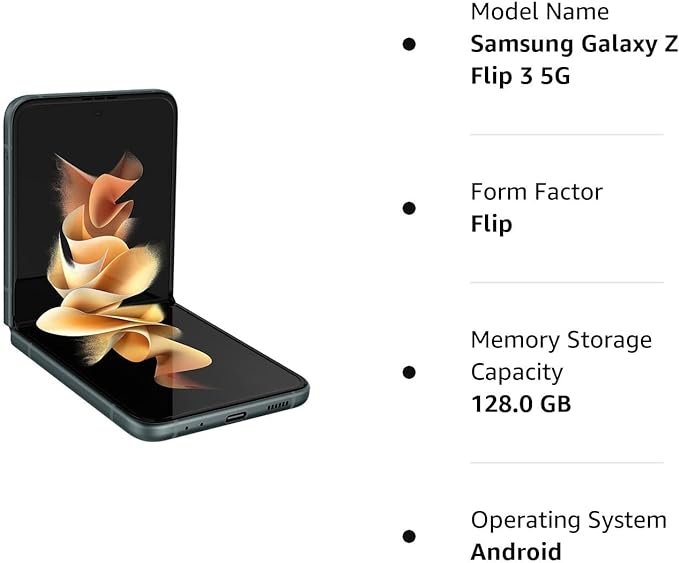Click the Samsung Galaxy Z Flip 3 5G text

pos(574,60)
